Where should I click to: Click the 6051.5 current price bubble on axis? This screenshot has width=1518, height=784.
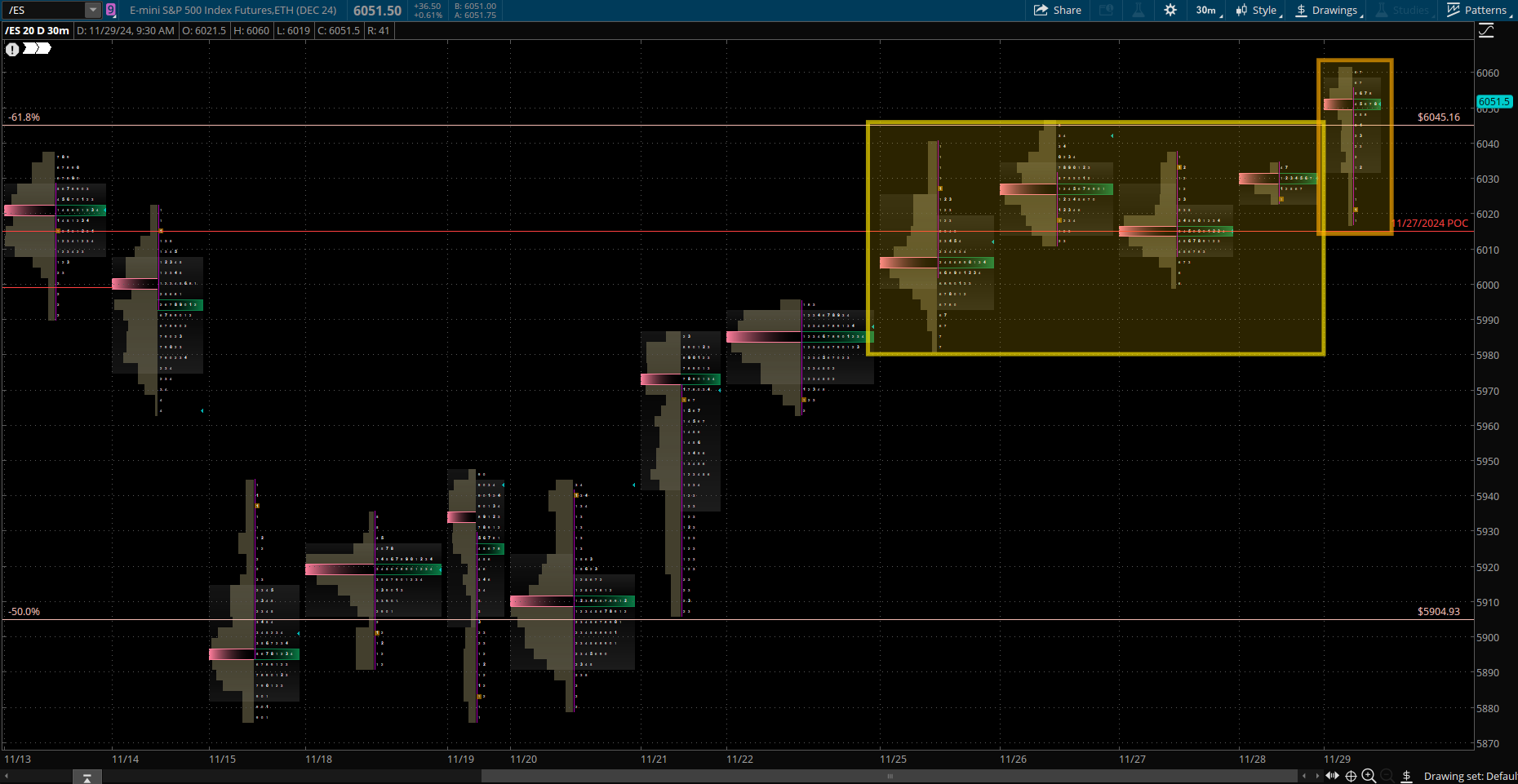point(1494,102)
